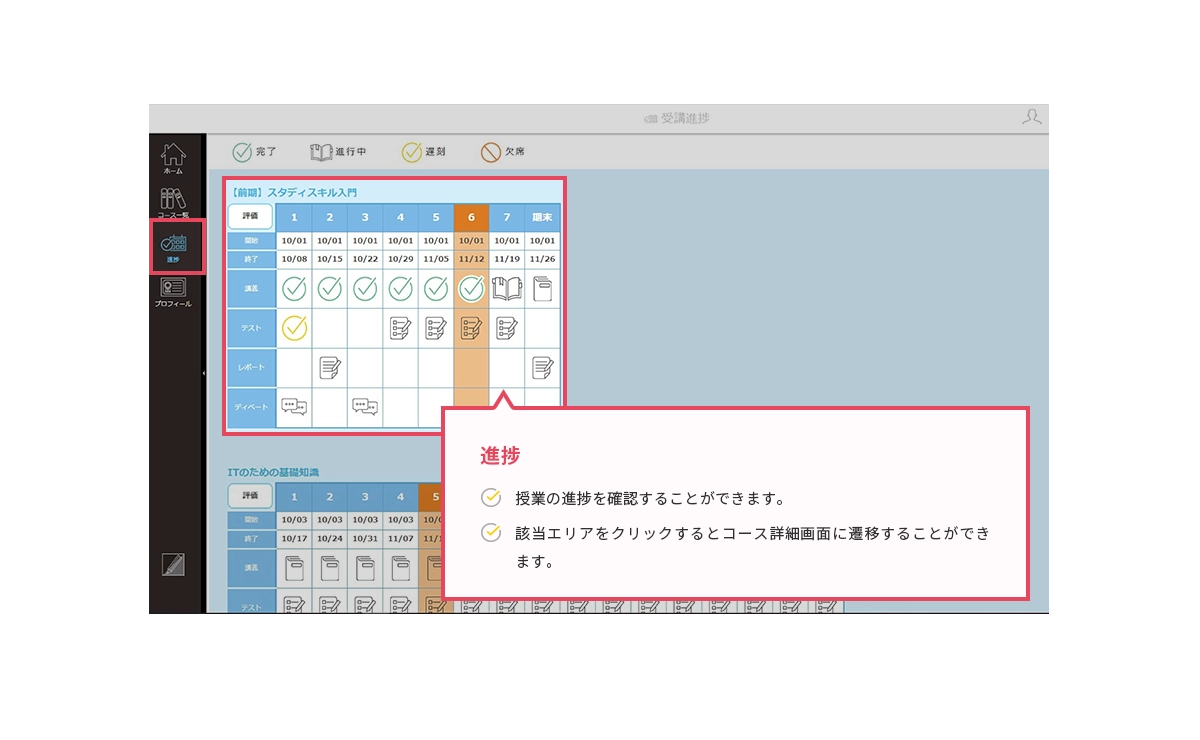1200x740 pixels.
Task: Open コース一覧 in the sidebar
Action: tap(173, 202)
